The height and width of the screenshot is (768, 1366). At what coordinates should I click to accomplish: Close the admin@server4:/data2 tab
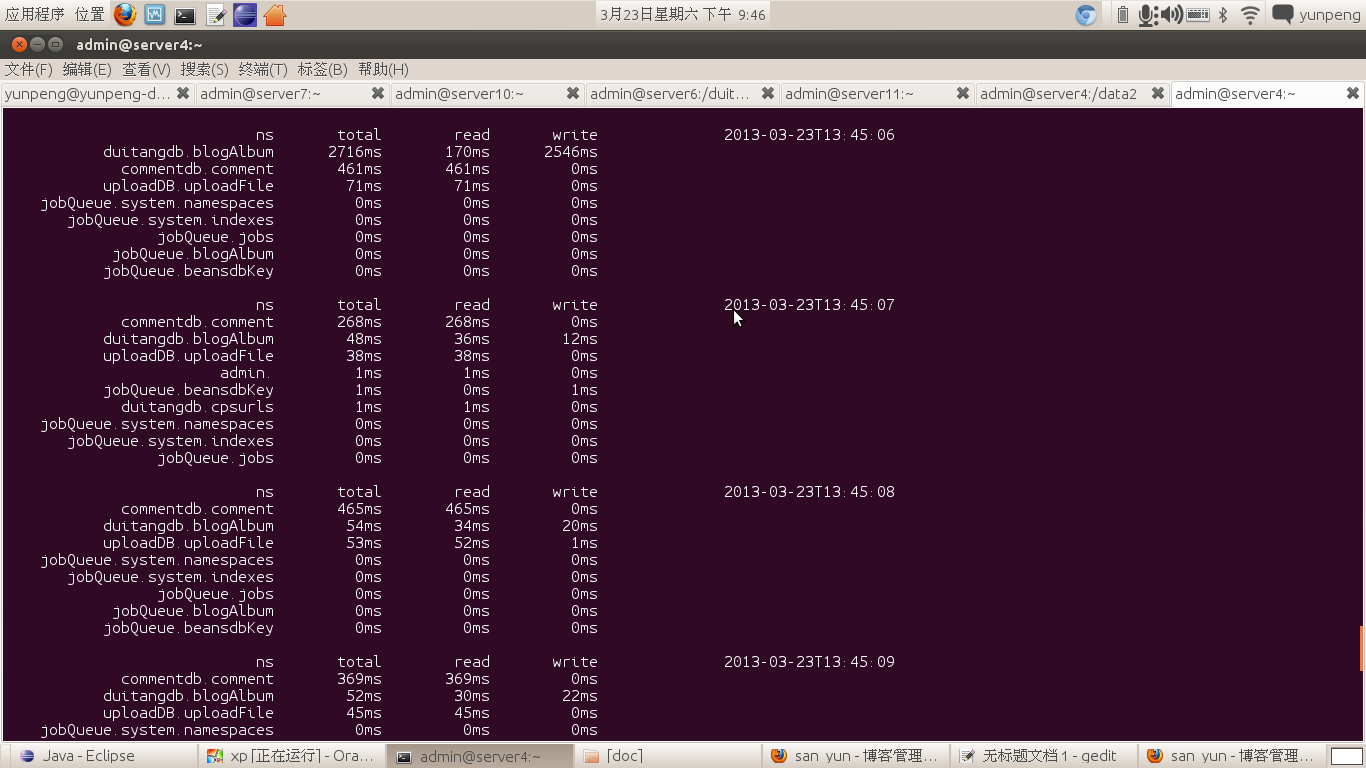[1158, 93]
